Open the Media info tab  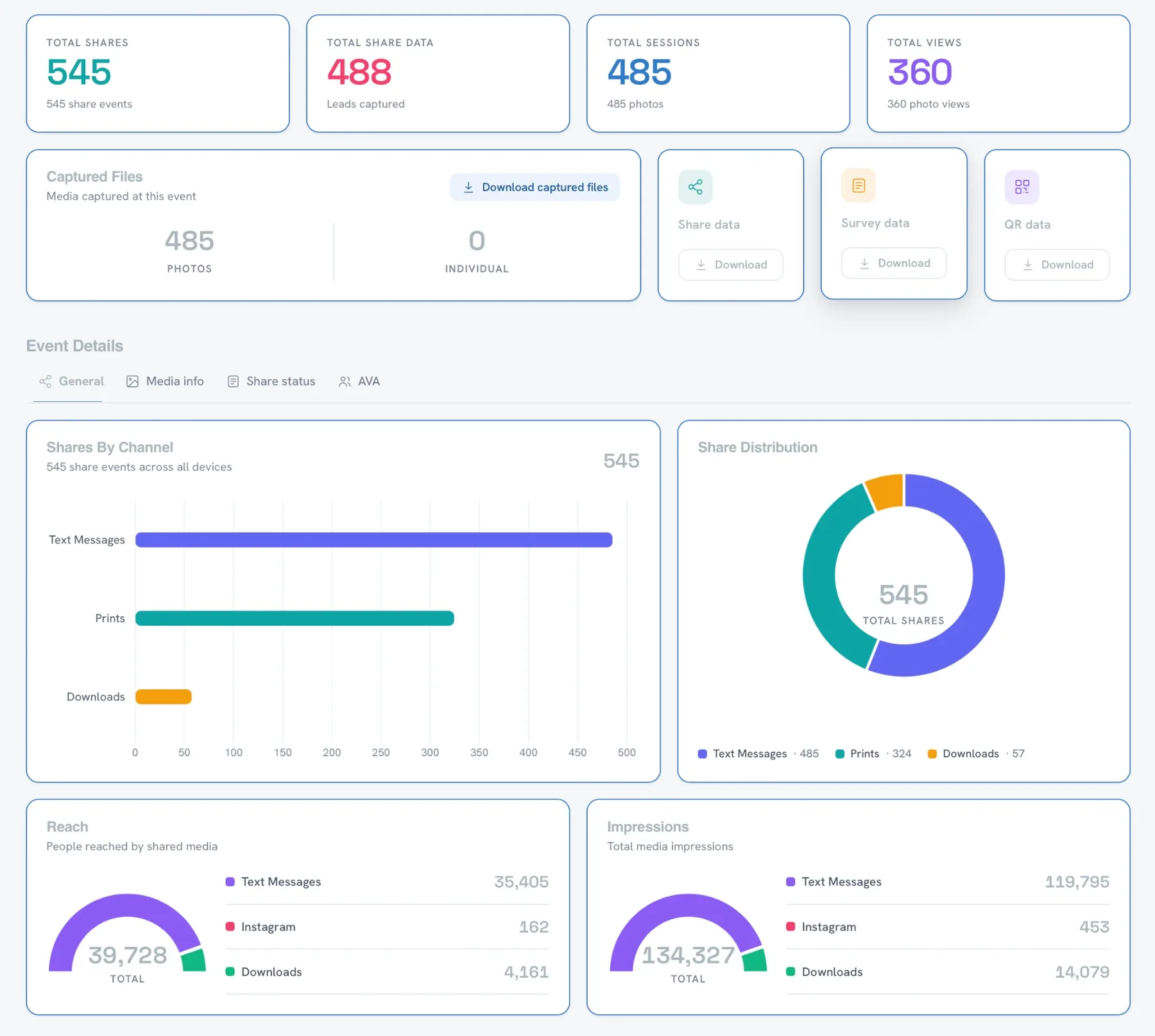pyautogui.click(x=165, y=381)
